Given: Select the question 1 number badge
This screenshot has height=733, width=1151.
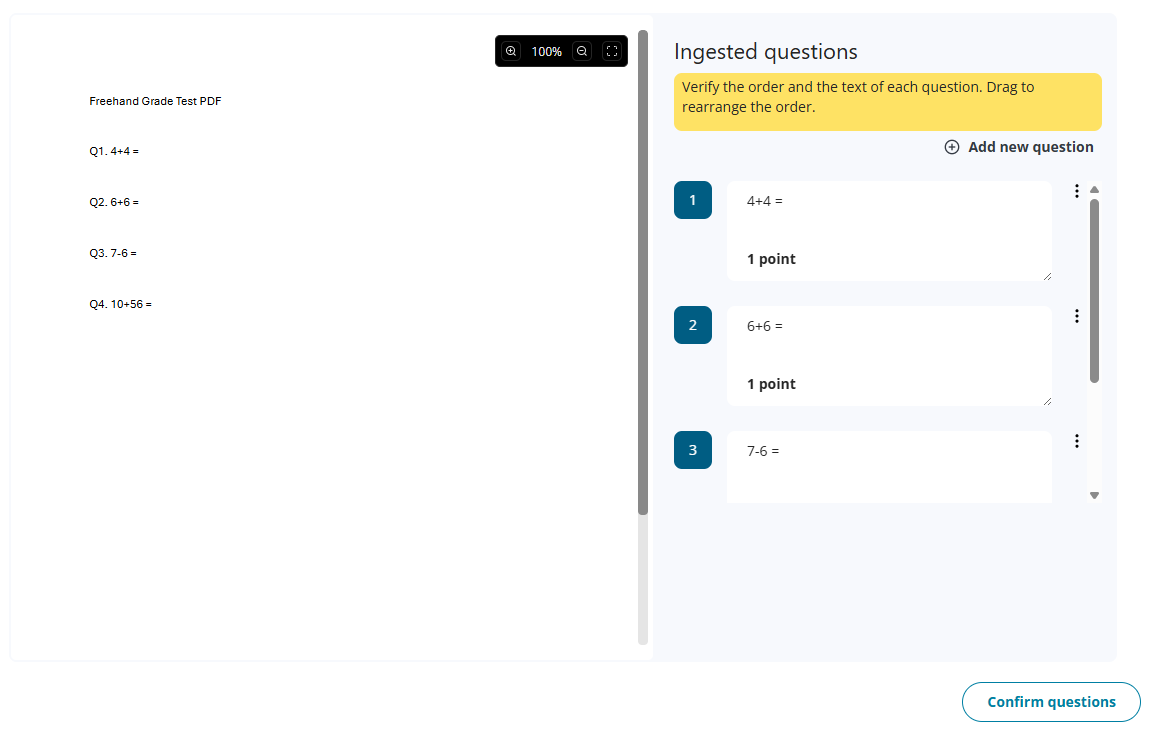Looking at the screenshot, I should click(x=693, y=200).
